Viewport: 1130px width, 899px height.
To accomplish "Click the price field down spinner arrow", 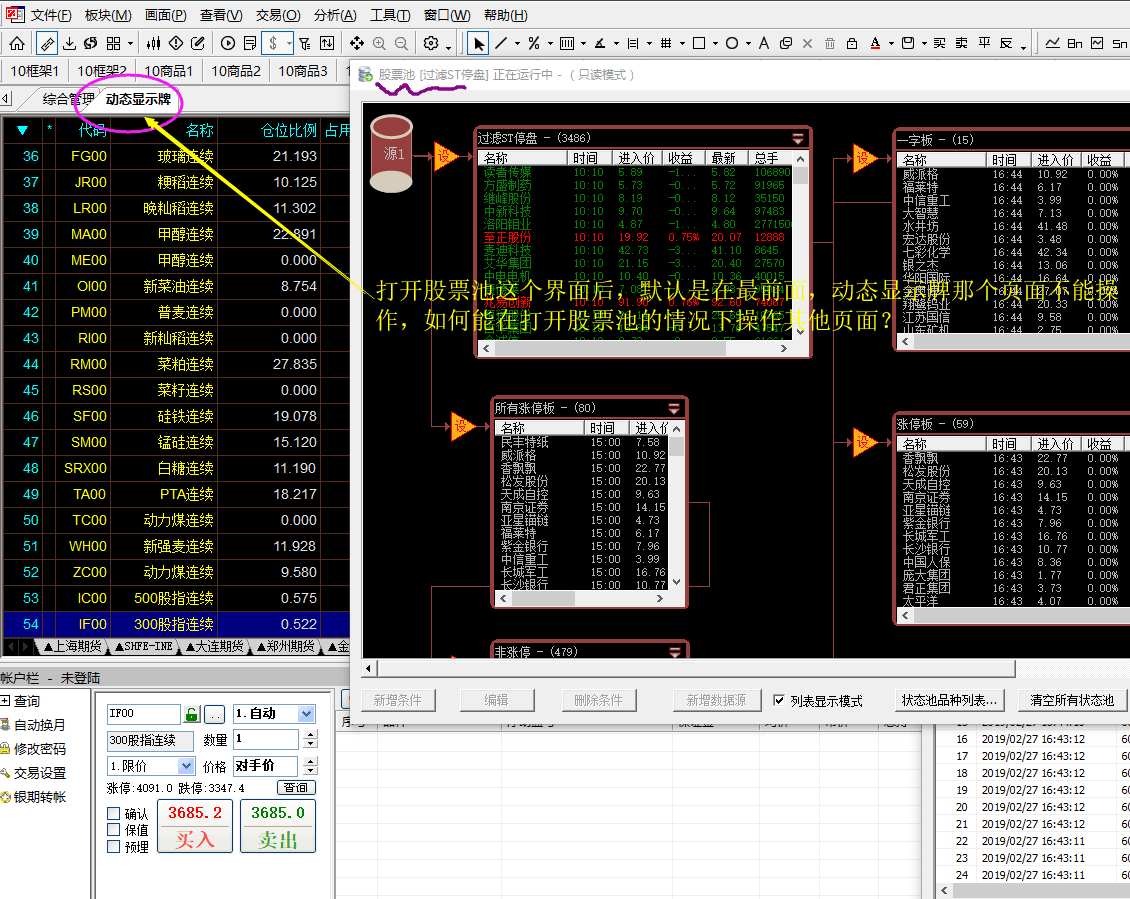I will tap(311, 770).
